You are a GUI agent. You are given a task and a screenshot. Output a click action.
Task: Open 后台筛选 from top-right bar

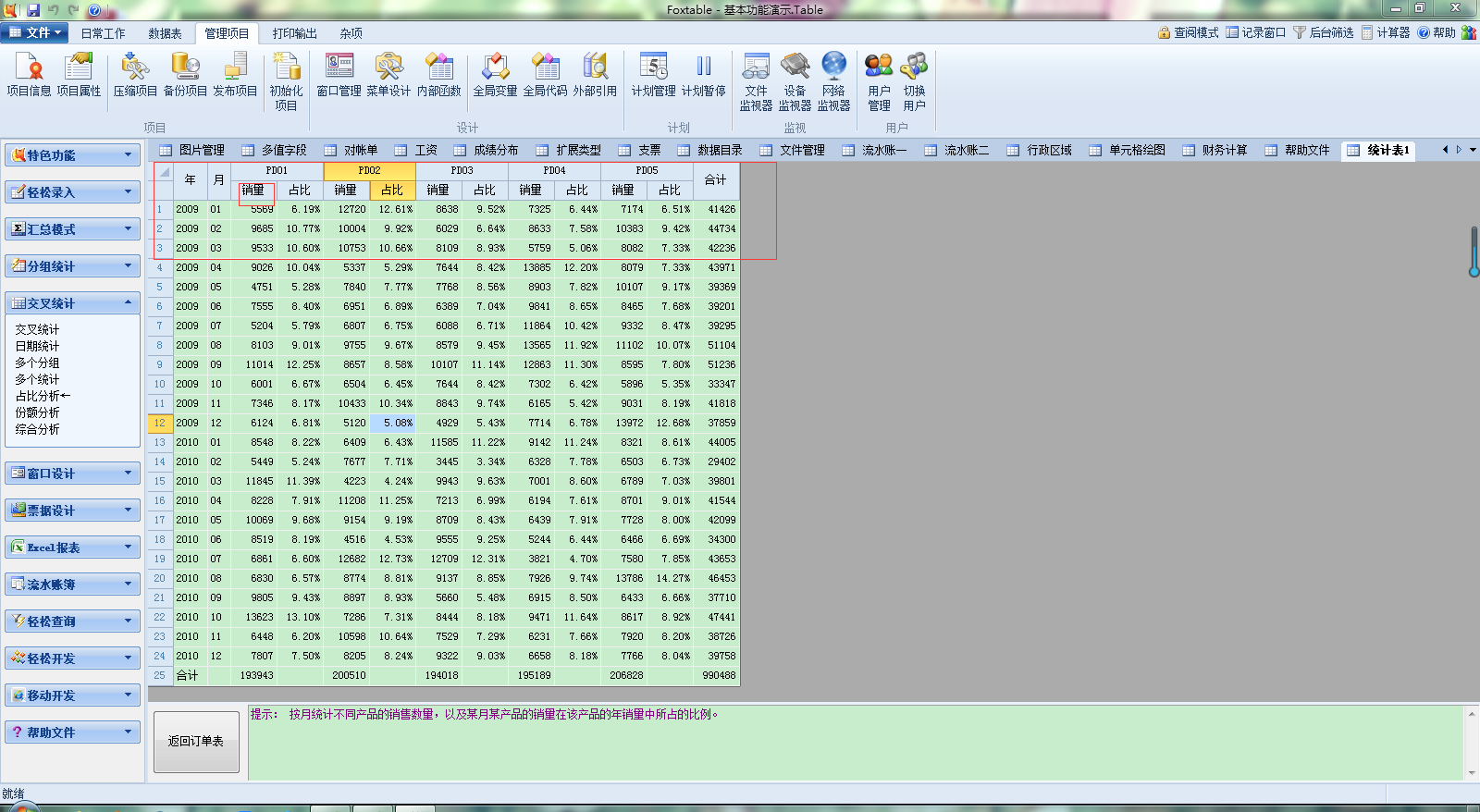click(x=1324, y=32)
